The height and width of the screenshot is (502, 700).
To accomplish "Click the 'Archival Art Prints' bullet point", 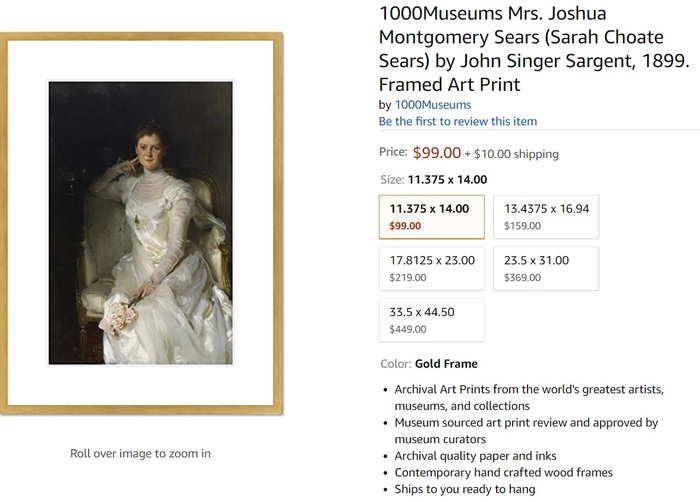I will [529, 389].
